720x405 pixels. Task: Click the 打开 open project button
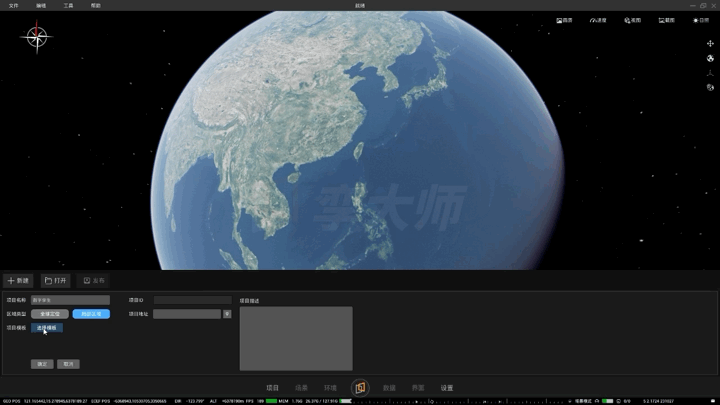(x=56, y=281)
